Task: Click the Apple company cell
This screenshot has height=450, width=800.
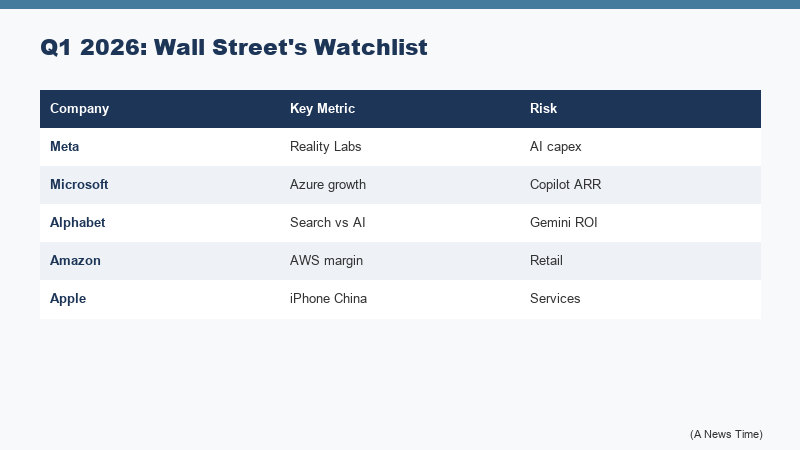Action: point(69,299)
